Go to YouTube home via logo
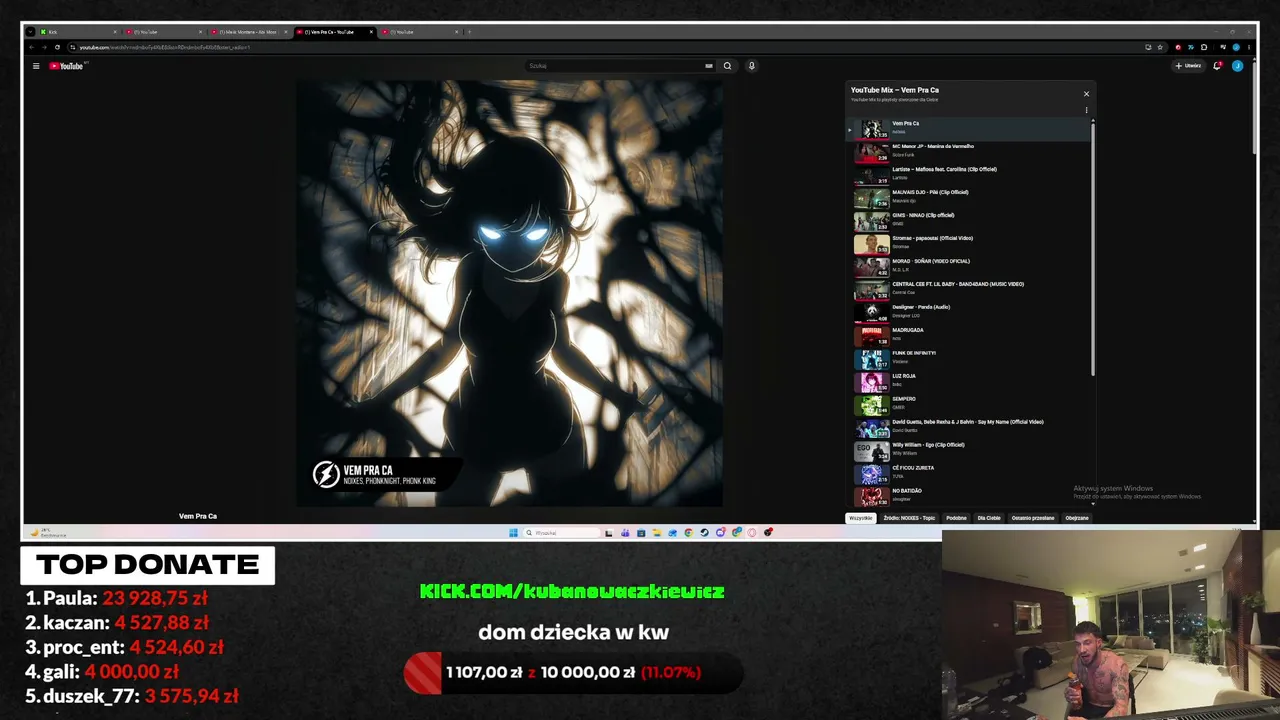The width and height of the screenshot is (1280, 720). pyautogui.click(x=68, y=66)
